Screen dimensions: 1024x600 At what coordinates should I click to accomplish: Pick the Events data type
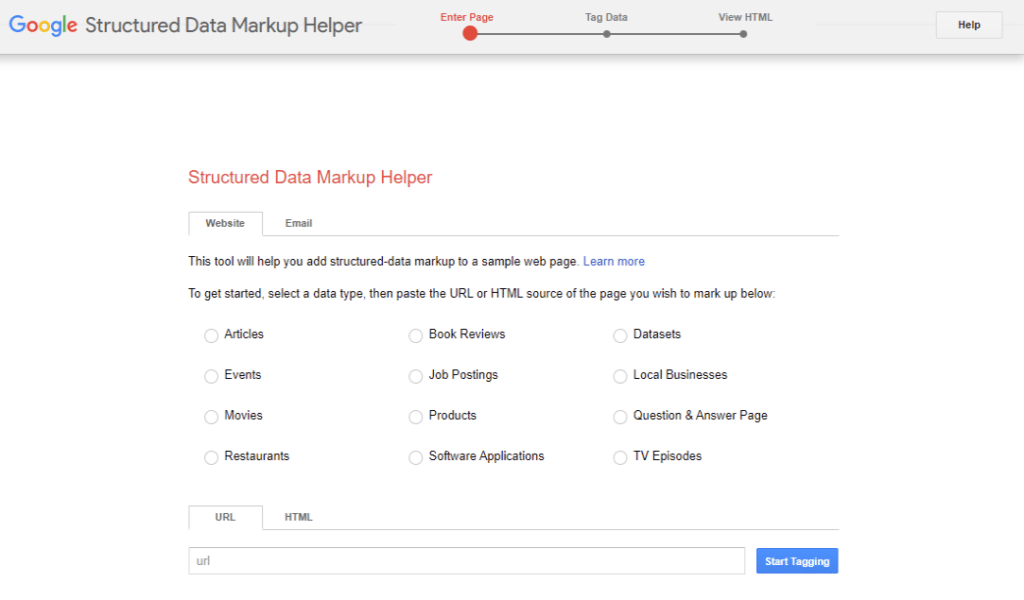[x=211, y=376]
